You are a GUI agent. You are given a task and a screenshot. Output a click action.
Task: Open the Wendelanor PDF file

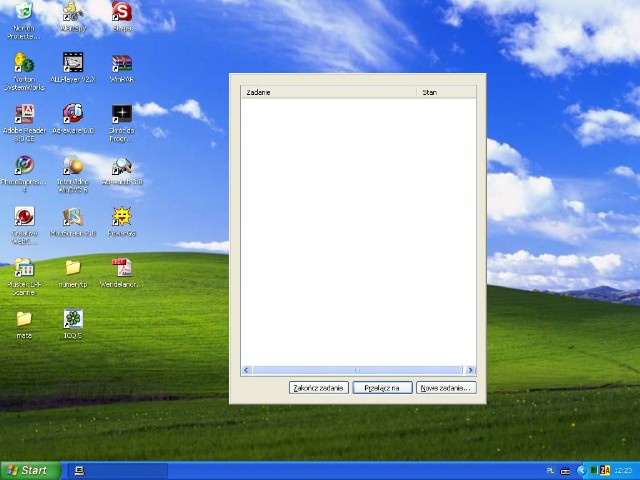[x=122, y=268]
